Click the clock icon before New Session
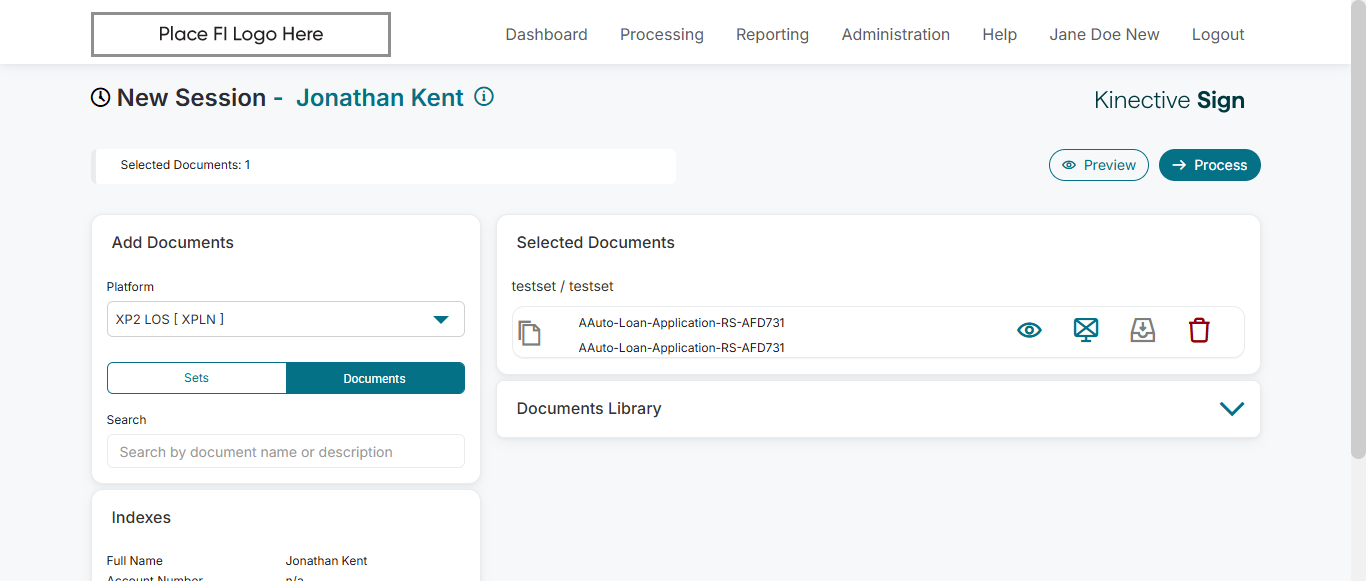This screenshot has width=1366, height=581. coord(101,98)
